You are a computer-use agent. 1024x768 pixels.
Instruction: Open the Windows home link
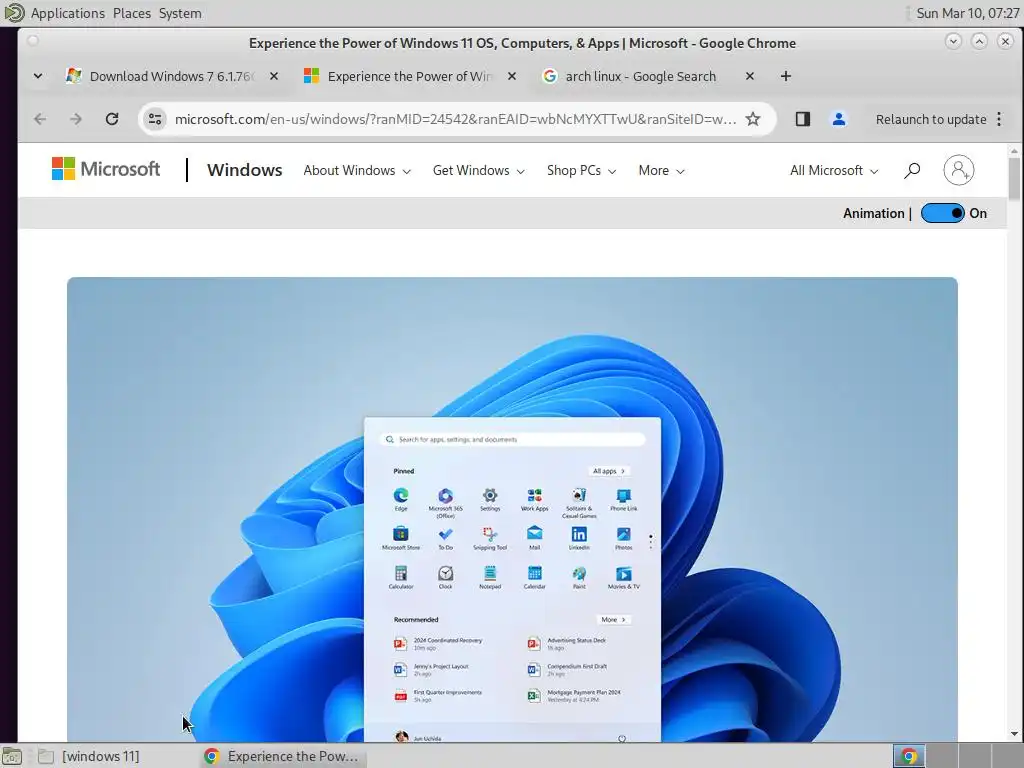tap(244, 170)
